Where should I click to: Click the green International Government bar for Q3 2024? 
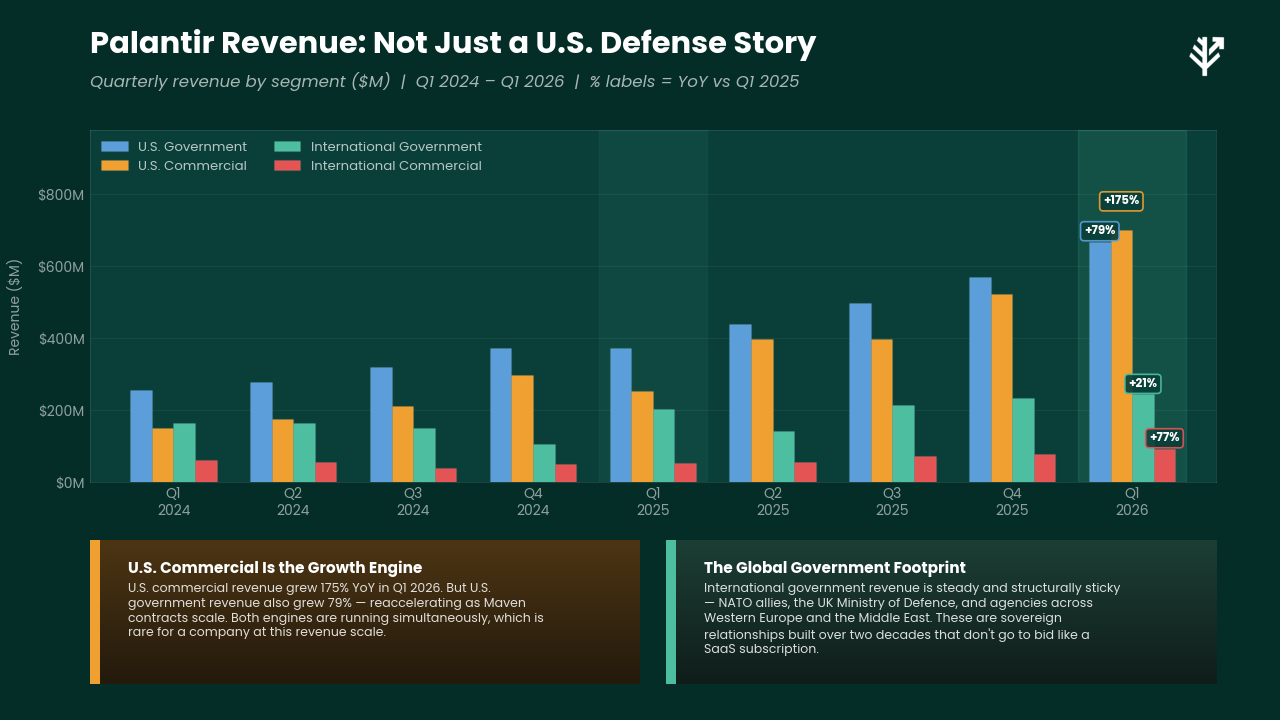pos(424,455)
